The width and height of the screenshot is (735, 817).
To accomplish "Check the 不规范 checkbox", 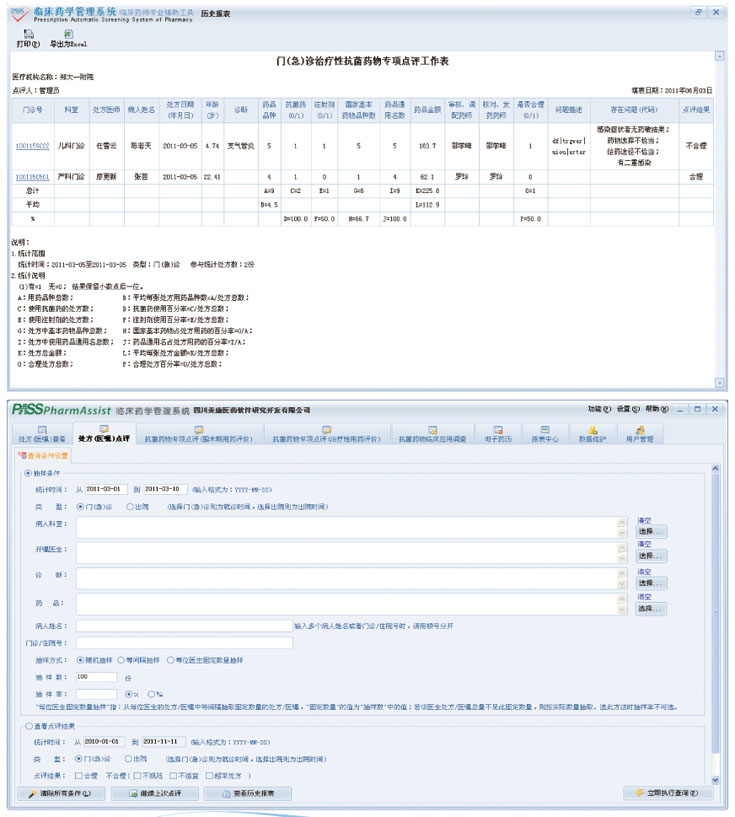I will click(x=137, y=776).
